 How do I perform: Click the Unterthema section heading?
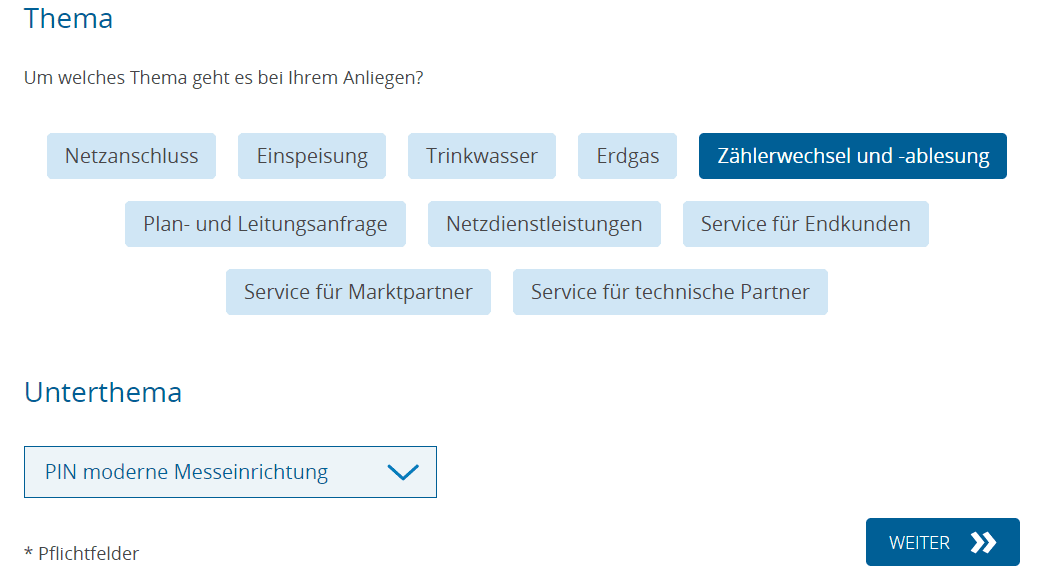coord(103,392)
